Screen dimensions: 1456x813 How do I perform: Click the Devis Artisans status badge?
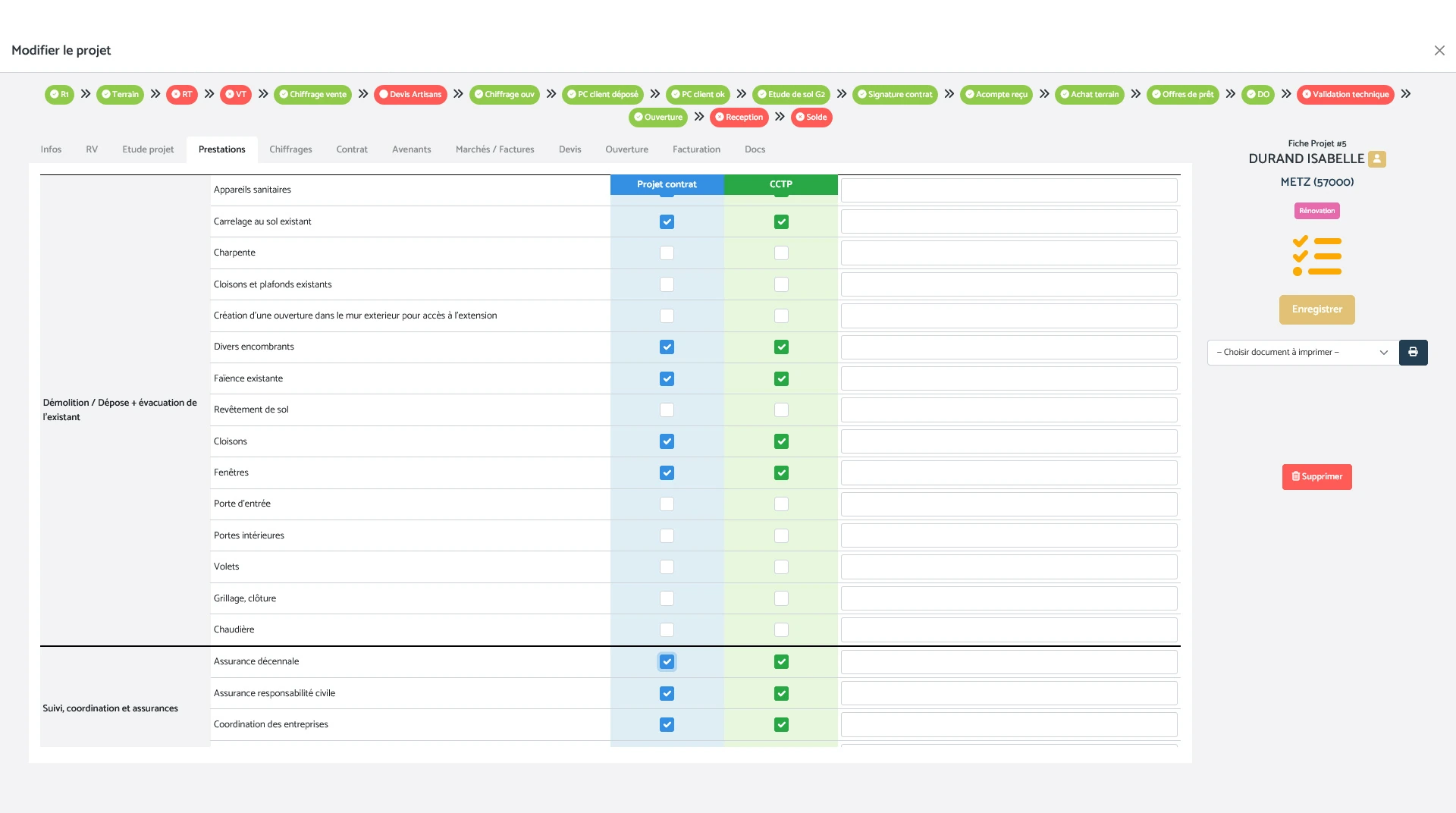tap(410, 95)
